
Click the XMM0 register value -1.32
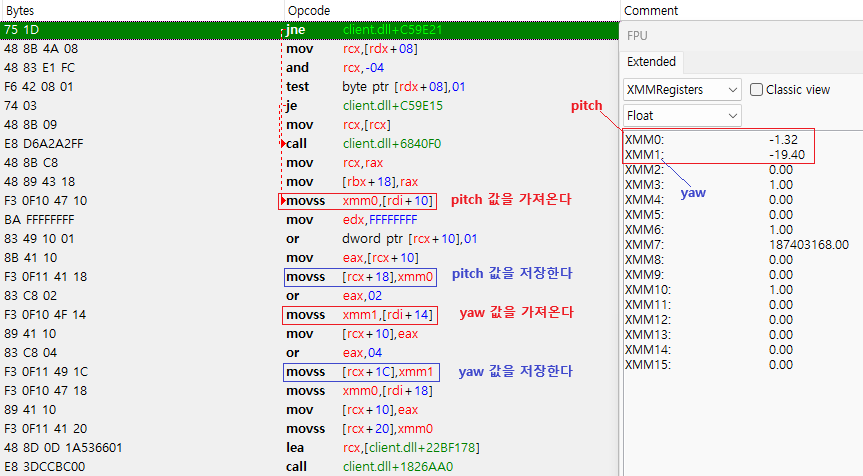[x=783, y=140]
